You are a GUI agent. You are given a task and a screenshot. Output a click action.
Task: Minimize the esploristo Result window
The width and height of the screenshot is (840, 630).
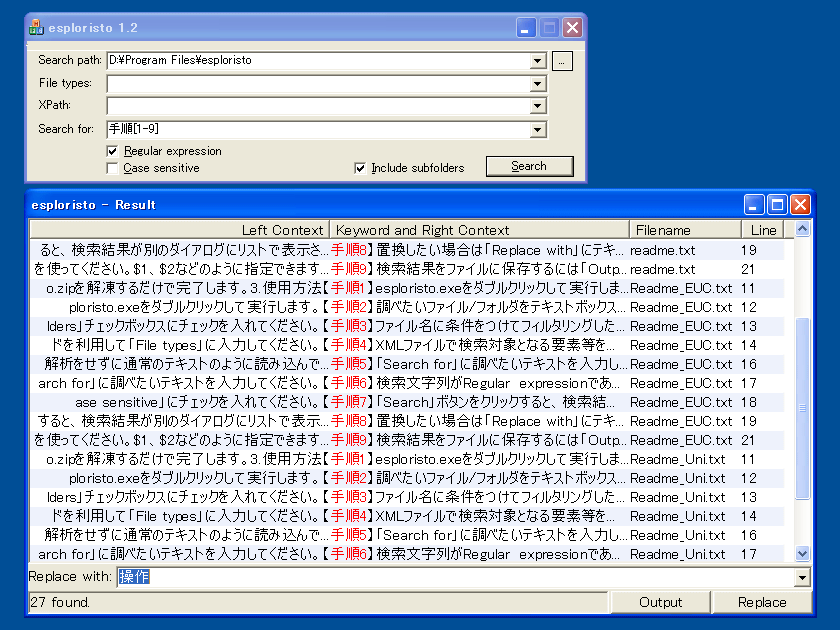pos(753,204)
